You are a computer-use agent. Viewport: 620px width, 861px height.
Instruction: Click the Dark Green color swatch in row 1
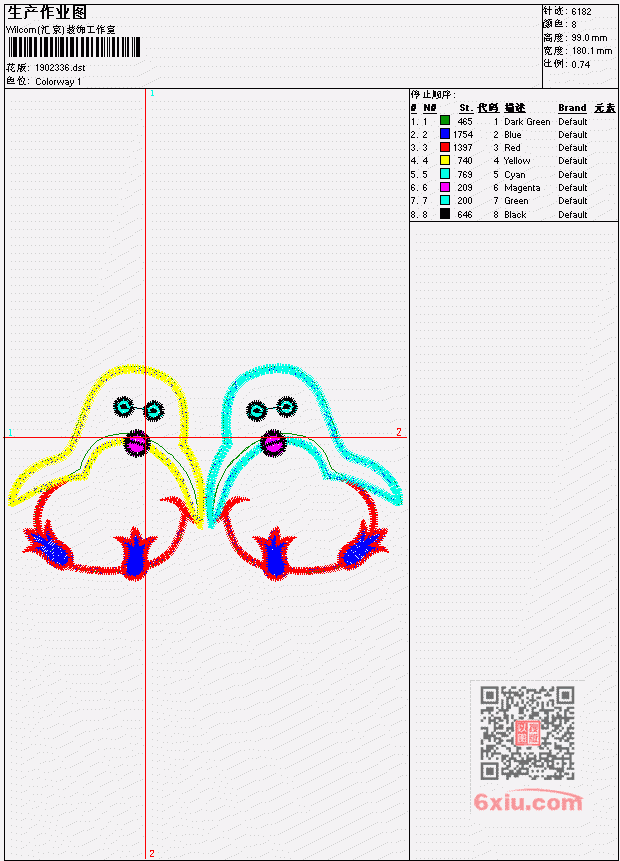coord(444,121)
